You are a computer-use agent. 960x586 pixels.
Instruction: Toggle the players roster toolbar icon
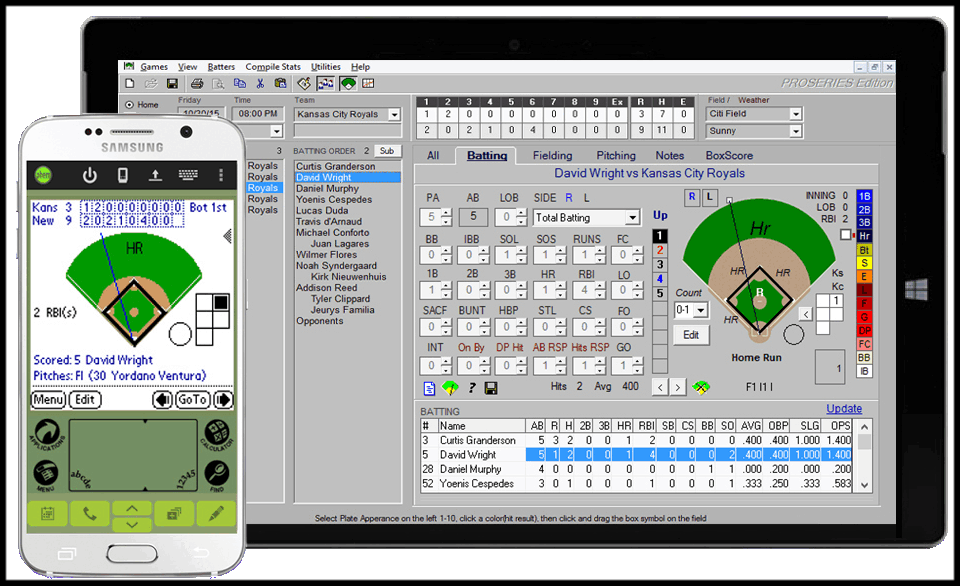[326, 83]
